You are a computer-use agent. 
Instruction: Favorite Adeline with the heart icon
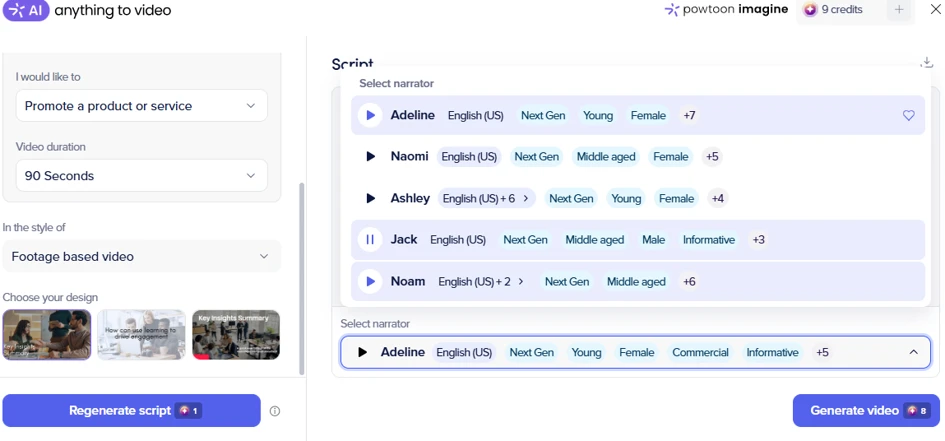coord(909,116)
